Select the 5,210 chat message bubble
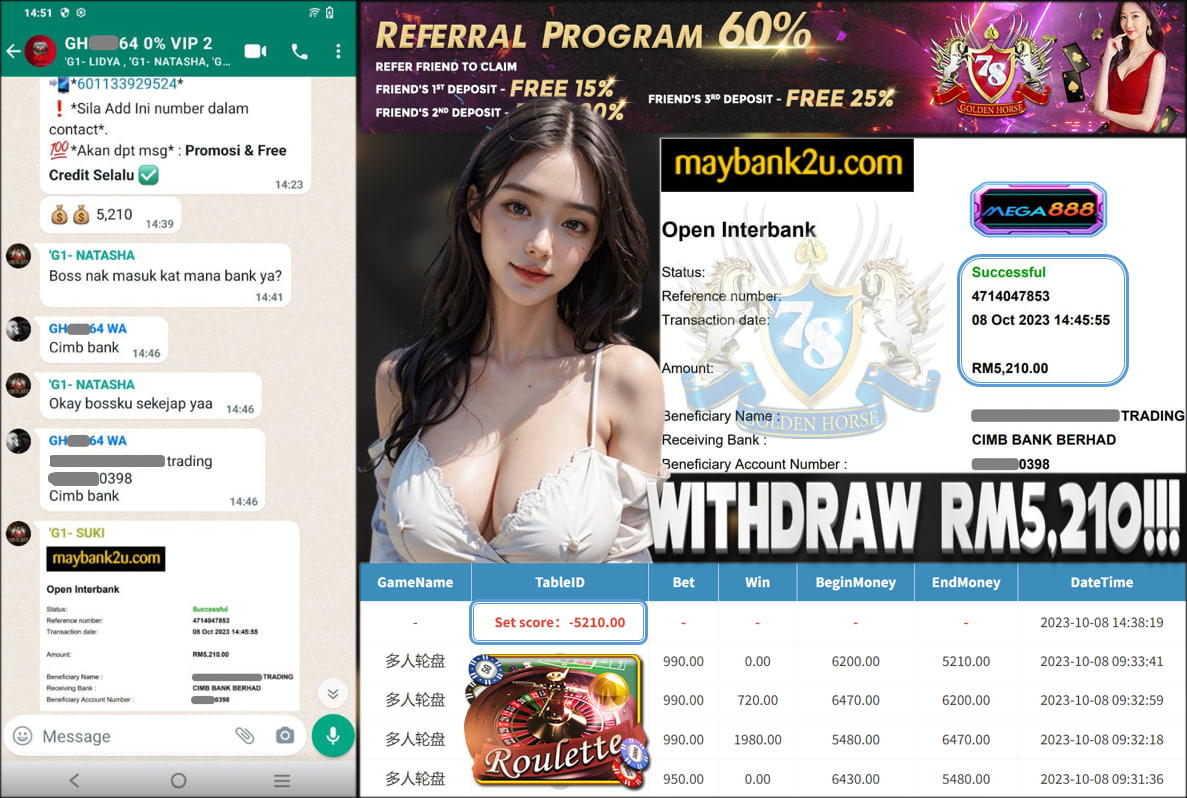The width and height of the screenshot is (1187, 798). click(111, 215)
